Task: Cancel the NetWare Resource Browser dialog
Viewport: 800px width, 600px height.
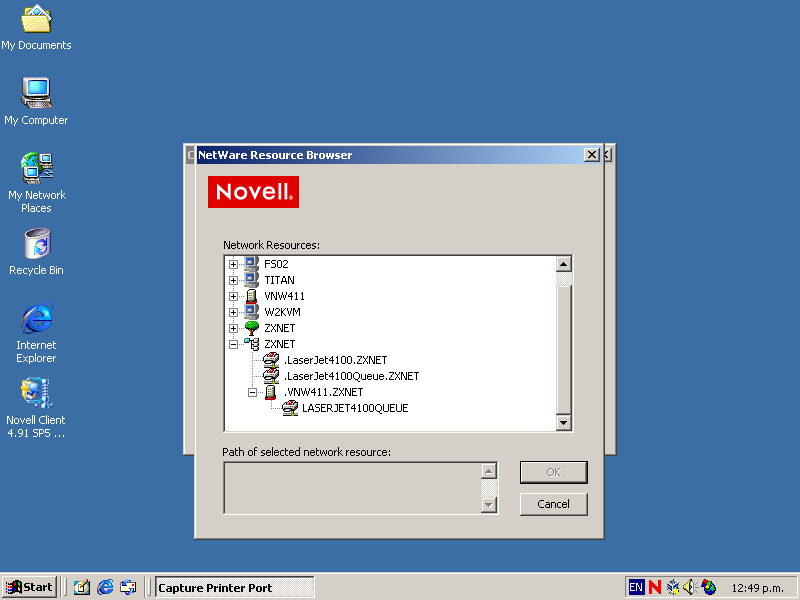Action: click(554, 504)
